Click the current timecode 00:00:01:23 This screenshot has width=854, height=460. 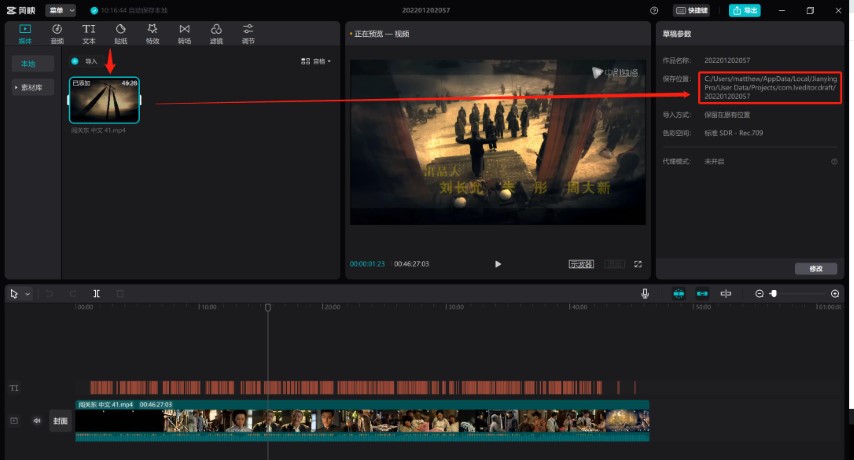coord(367,264)
